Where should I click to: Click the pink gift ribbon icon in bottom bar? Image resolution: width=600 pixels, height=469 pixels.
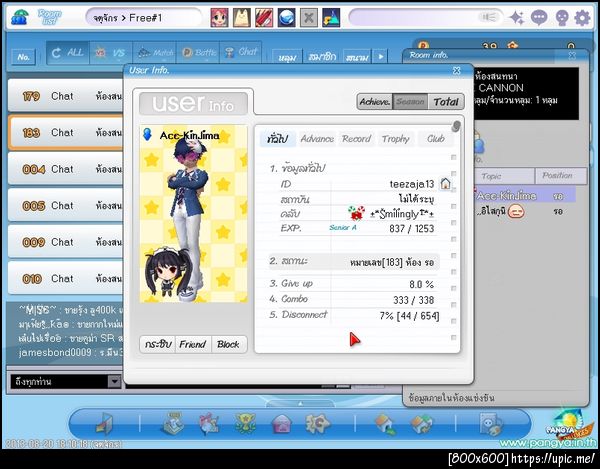[209, 423]
